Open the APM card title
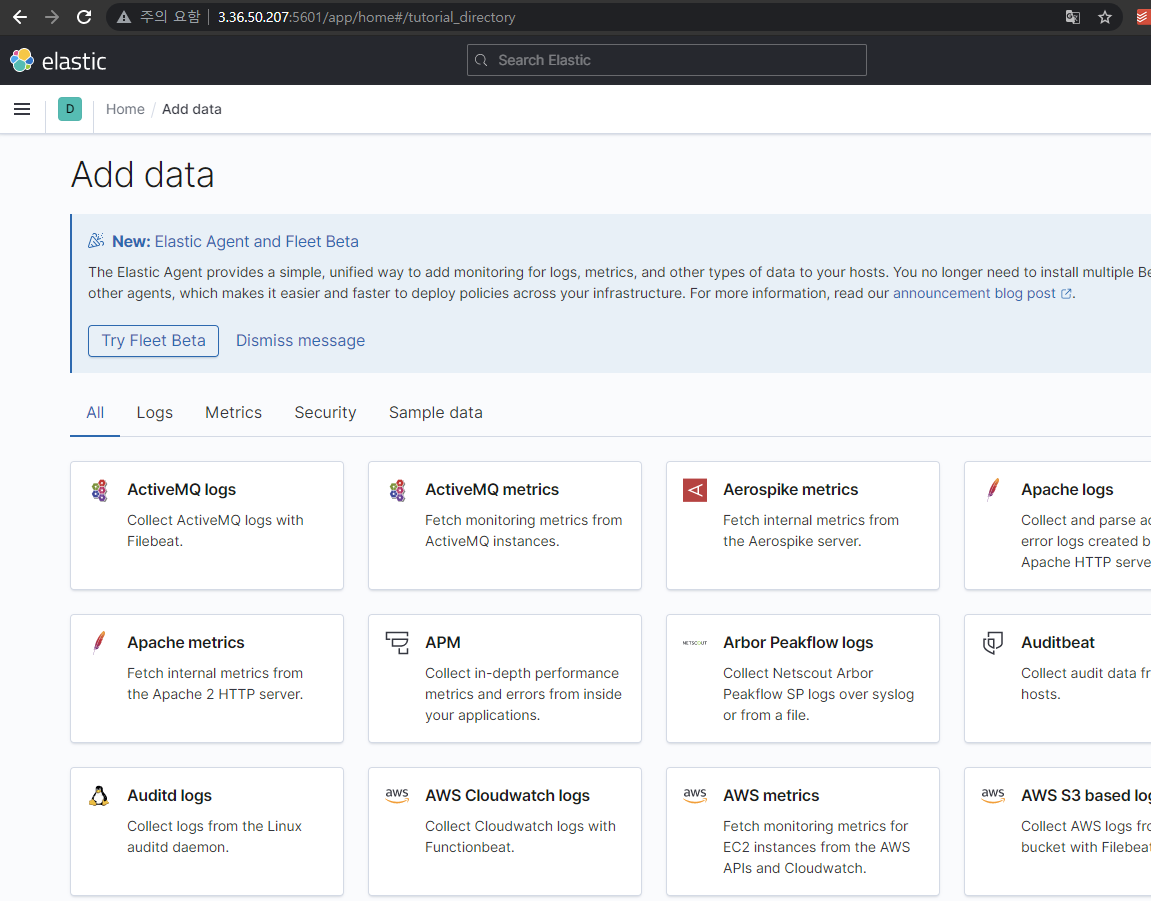The image size is (1151, 901). pyautogui.click(x=443, y=643)
